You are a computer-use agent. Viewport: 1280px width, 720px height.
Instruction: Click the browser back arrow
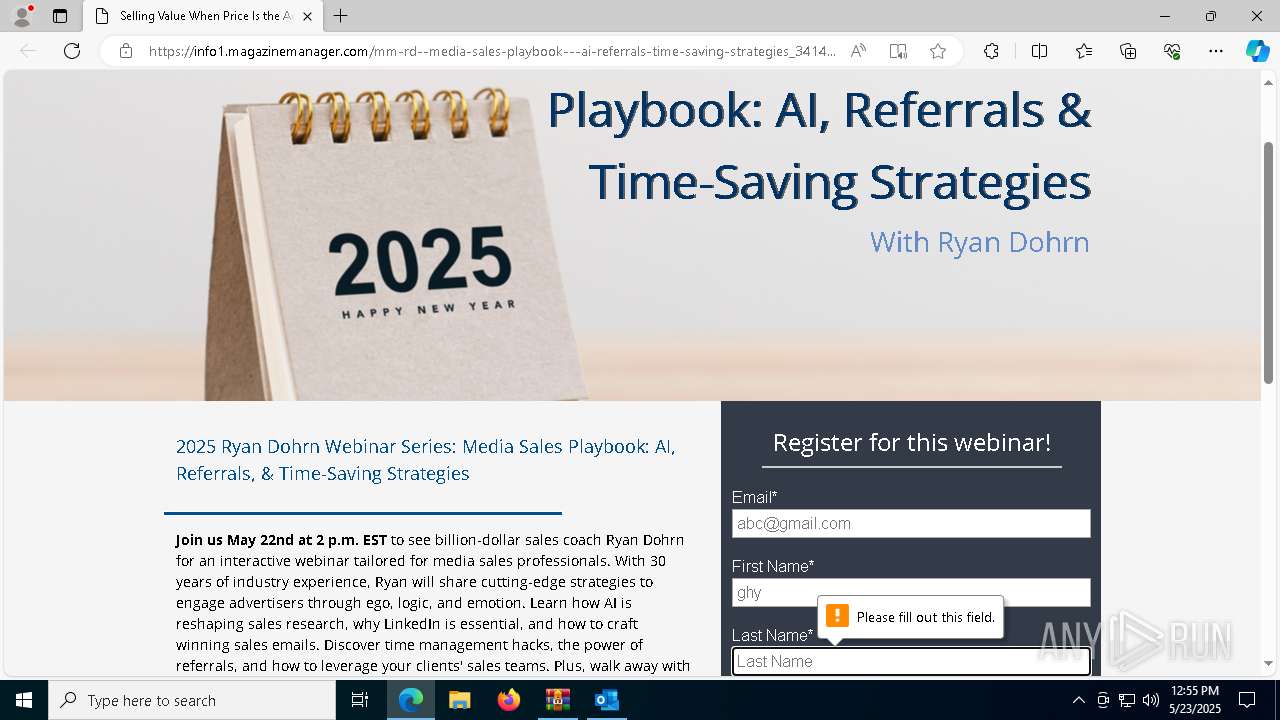tap(28, 51)
